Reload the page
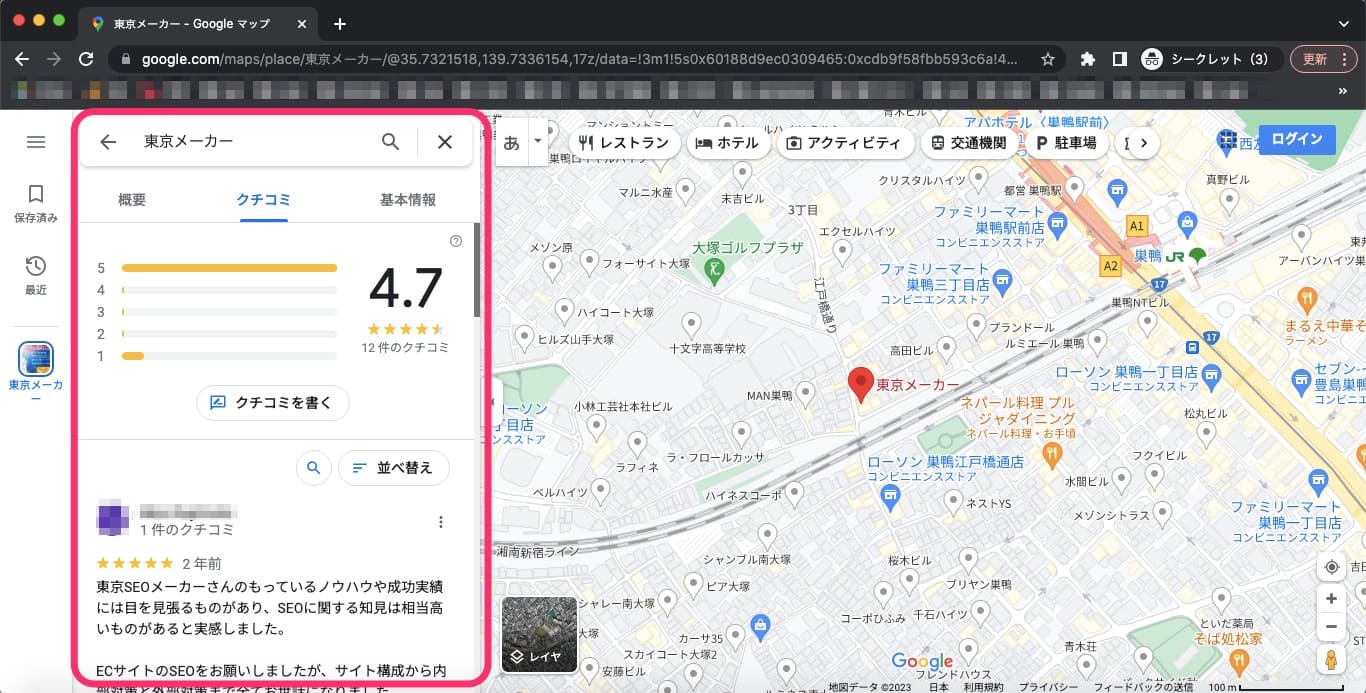 pos(86,59)
